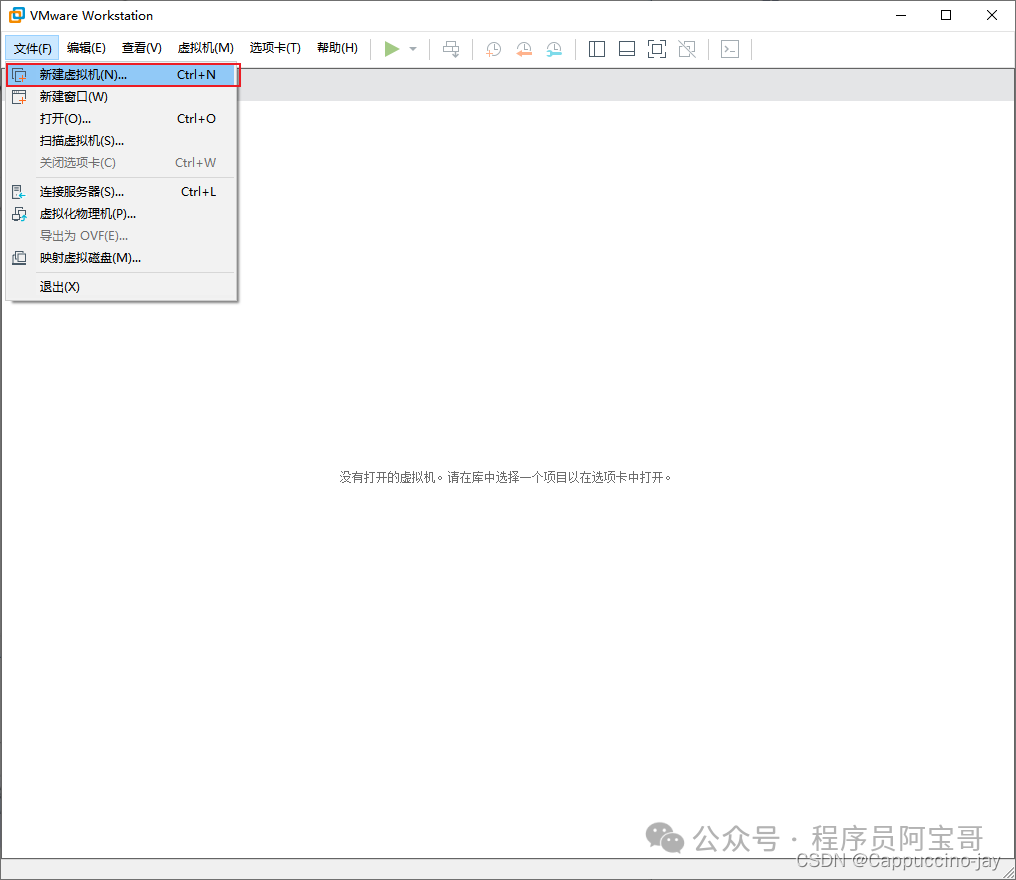Open the 选项卡(T) menu

(275, 48)
